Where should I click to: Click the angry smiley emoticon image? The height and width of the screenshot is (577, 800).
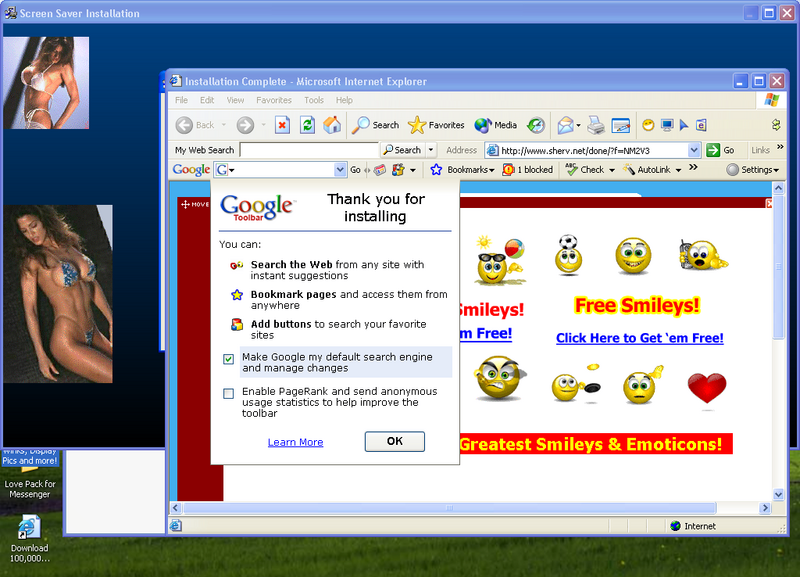click(499, 378)
